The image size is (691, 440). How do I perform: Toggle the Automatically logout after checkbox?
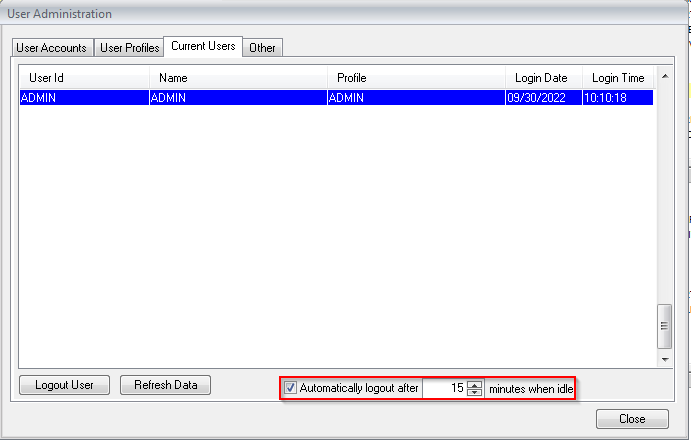tap(291, 388)
